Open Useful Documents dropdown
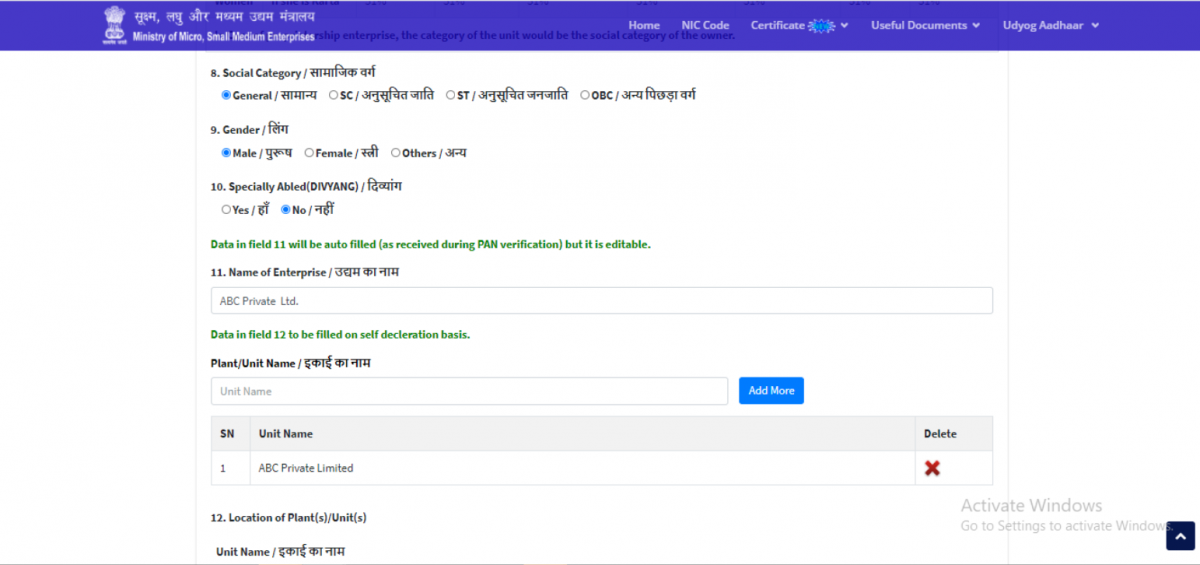The height and width of the screenshot is (565, 1200). tap(925, 25)
